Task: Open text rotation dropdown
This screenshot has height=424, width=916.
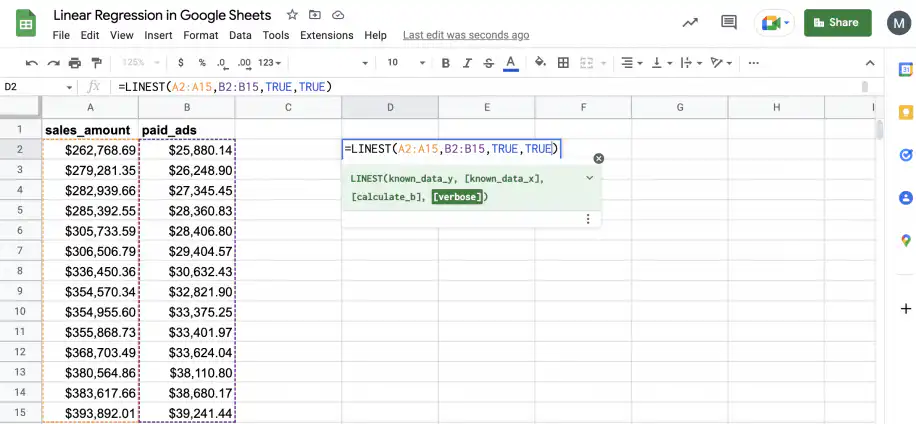Action: point(721,62)
